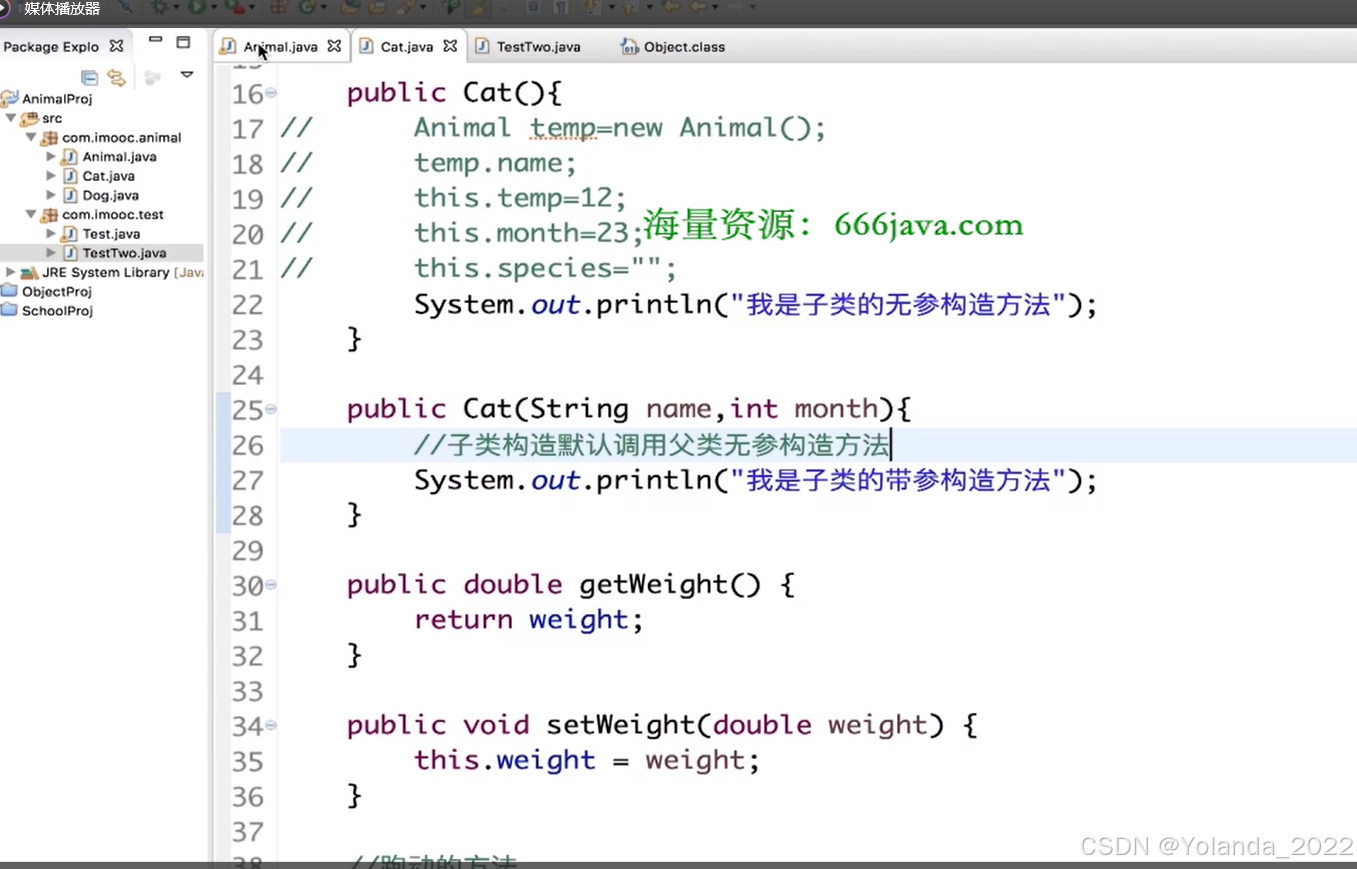Viewport: 1357px width, 869px height.
Task: Collapse the com.imooc.animal package
Action: pyautogui.click(x=30, y=137)
